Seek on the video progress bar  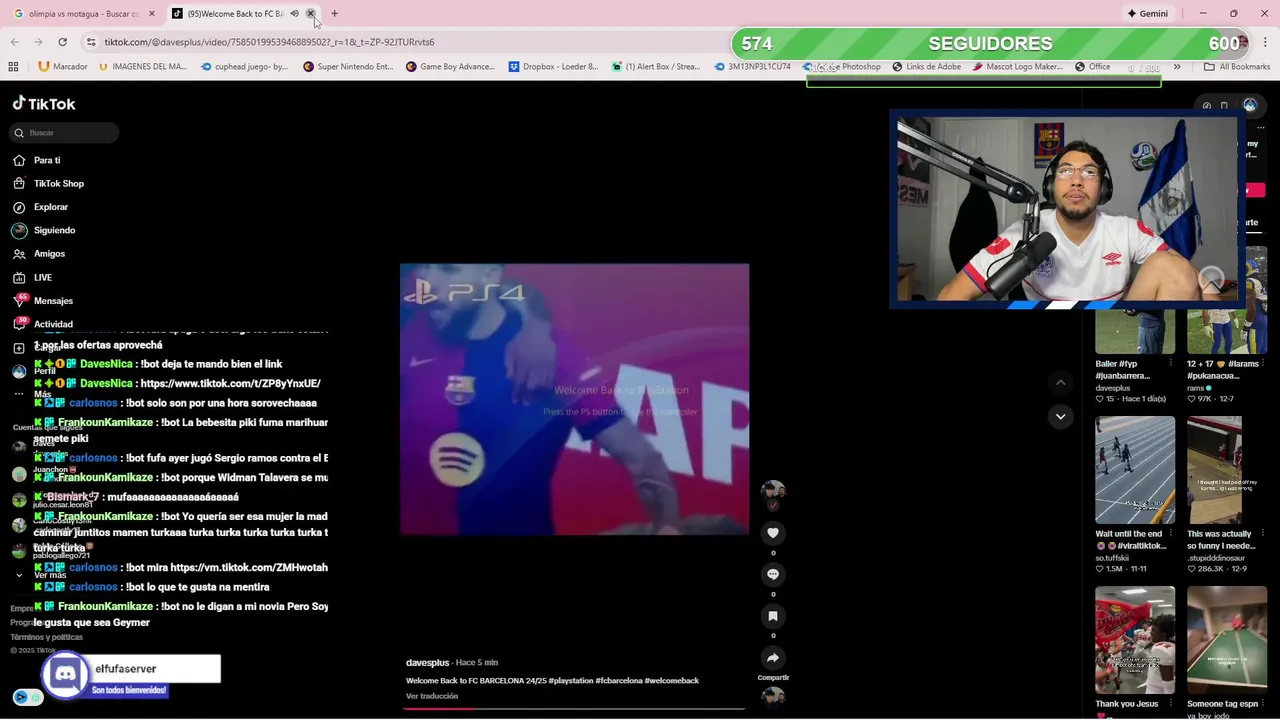(x=574, y=708)
